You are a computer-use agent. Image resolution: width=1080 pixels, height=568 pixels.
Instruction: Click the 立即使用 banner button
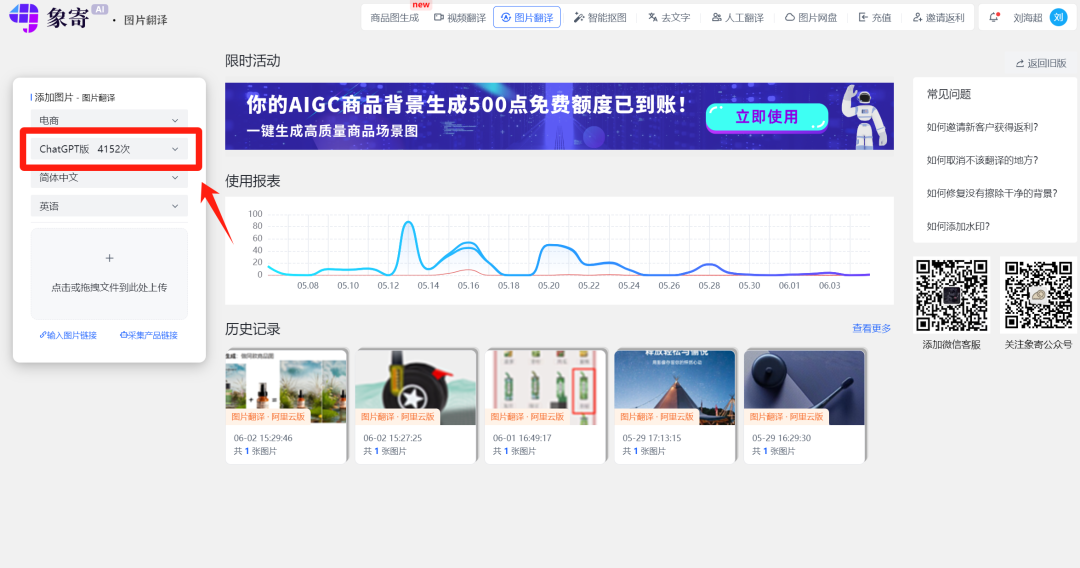click(766, 116)
